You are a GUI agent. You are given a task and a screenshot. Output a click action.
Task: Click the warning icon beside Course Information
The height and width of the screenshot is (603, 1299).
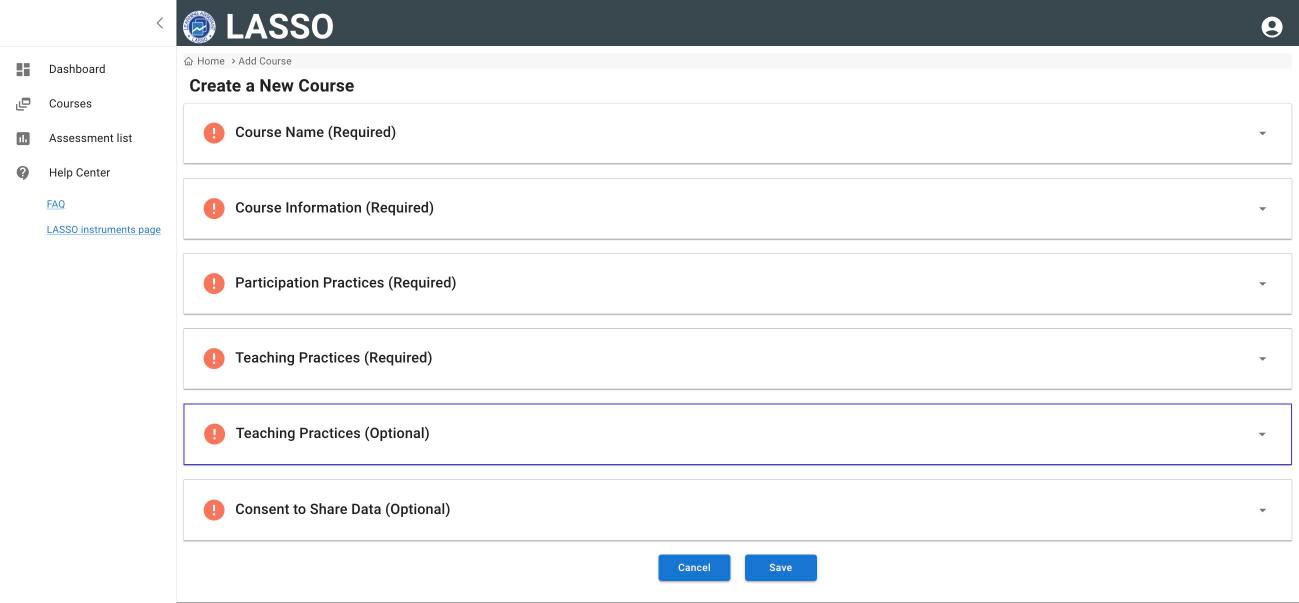pyautogui.click(x=214, y=208)
